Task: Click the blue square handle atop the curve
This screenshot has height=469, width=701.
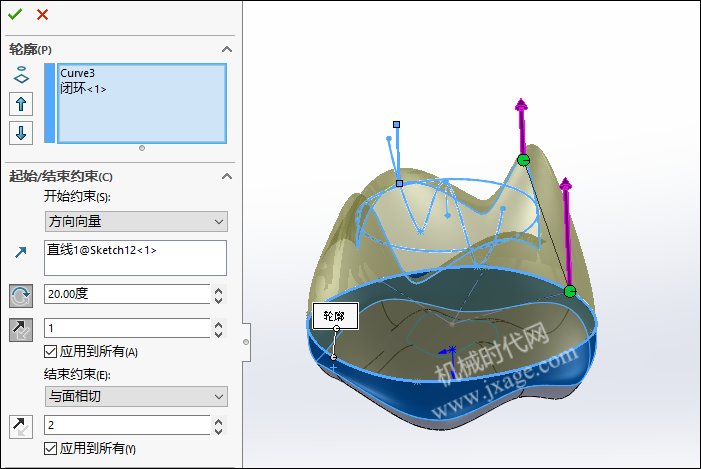Action: 397,124
